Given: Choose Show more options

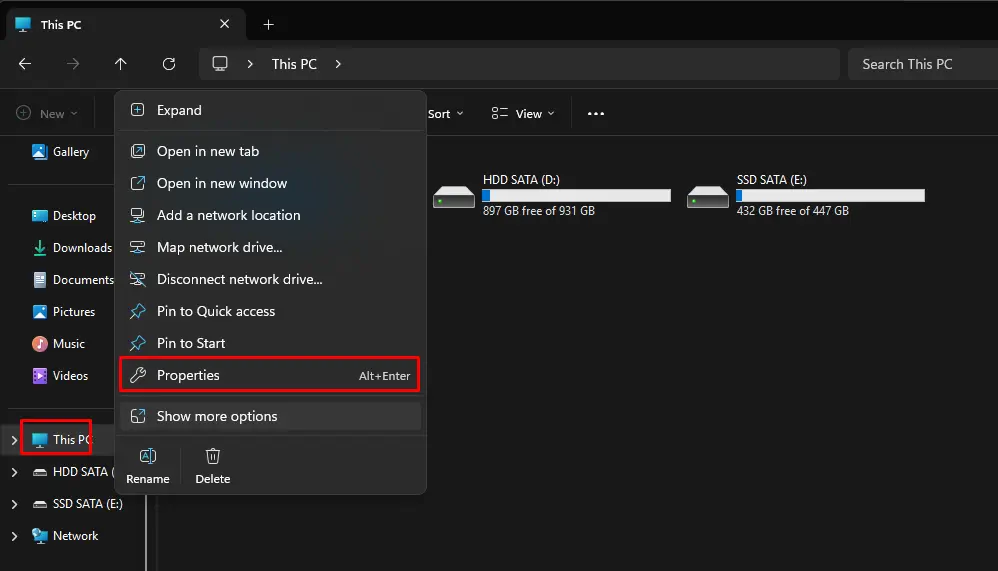Looking at the screenshot, I should click(270, 416).
